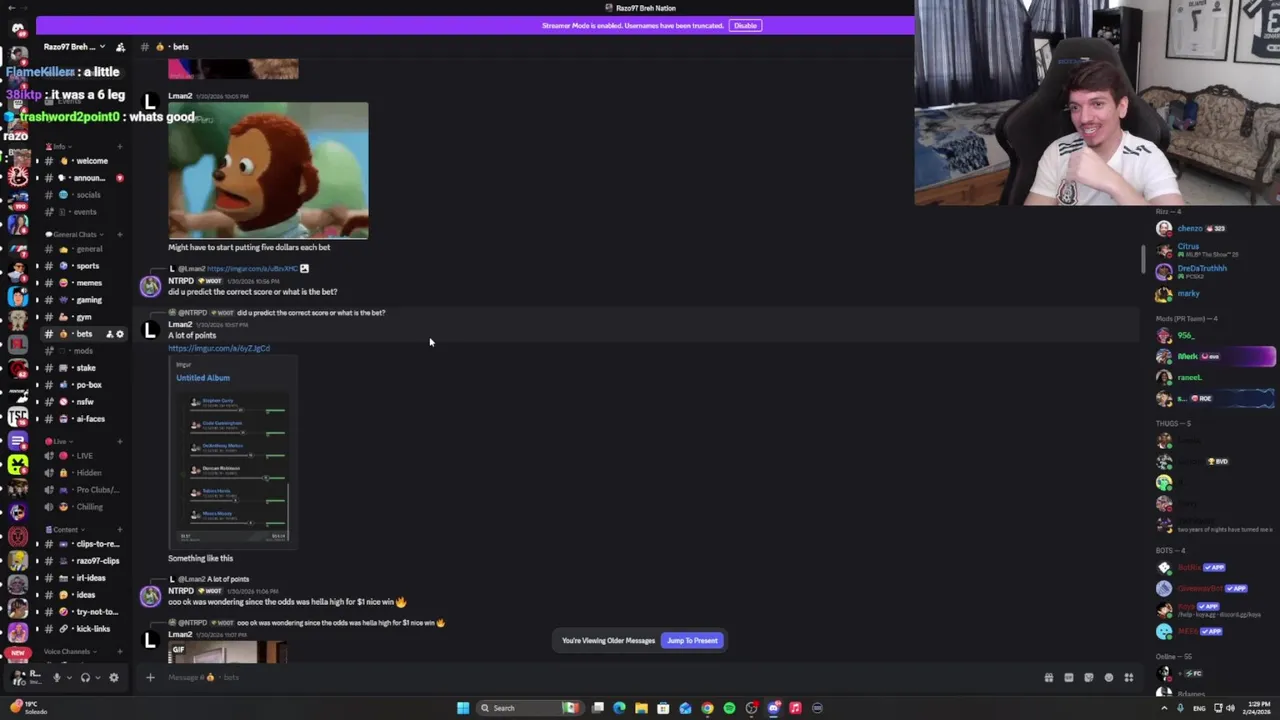Toggle microphone mute in user panel

[x=56, y=678]
